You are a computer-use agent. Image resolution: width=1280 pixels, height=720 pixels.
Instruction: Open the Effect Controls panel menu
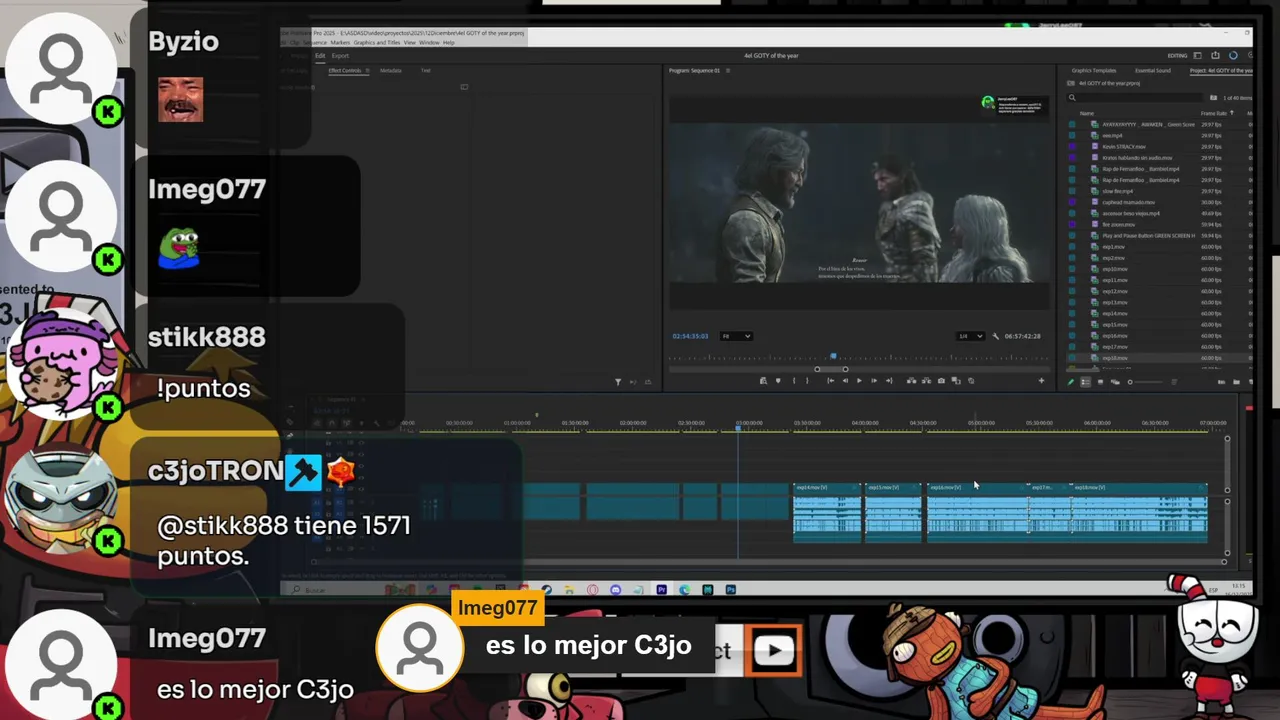[x=367, y=70]
